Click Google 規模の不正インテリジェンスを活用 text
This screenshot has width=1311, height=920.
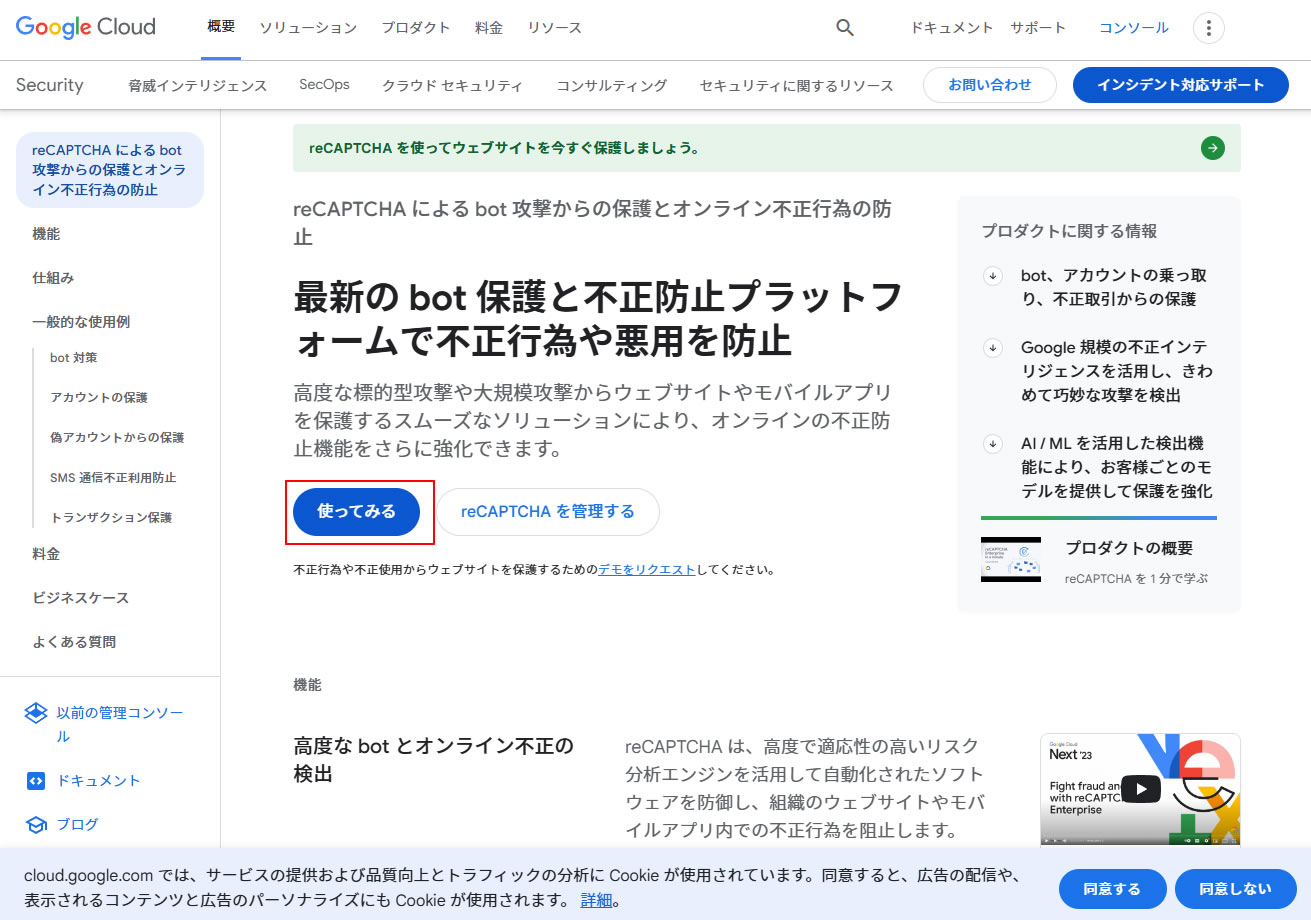1117,371
